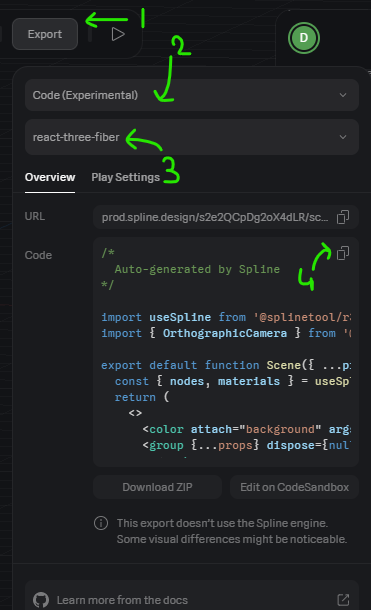Open the green D user avatar
371x610 pixels.
304,38
